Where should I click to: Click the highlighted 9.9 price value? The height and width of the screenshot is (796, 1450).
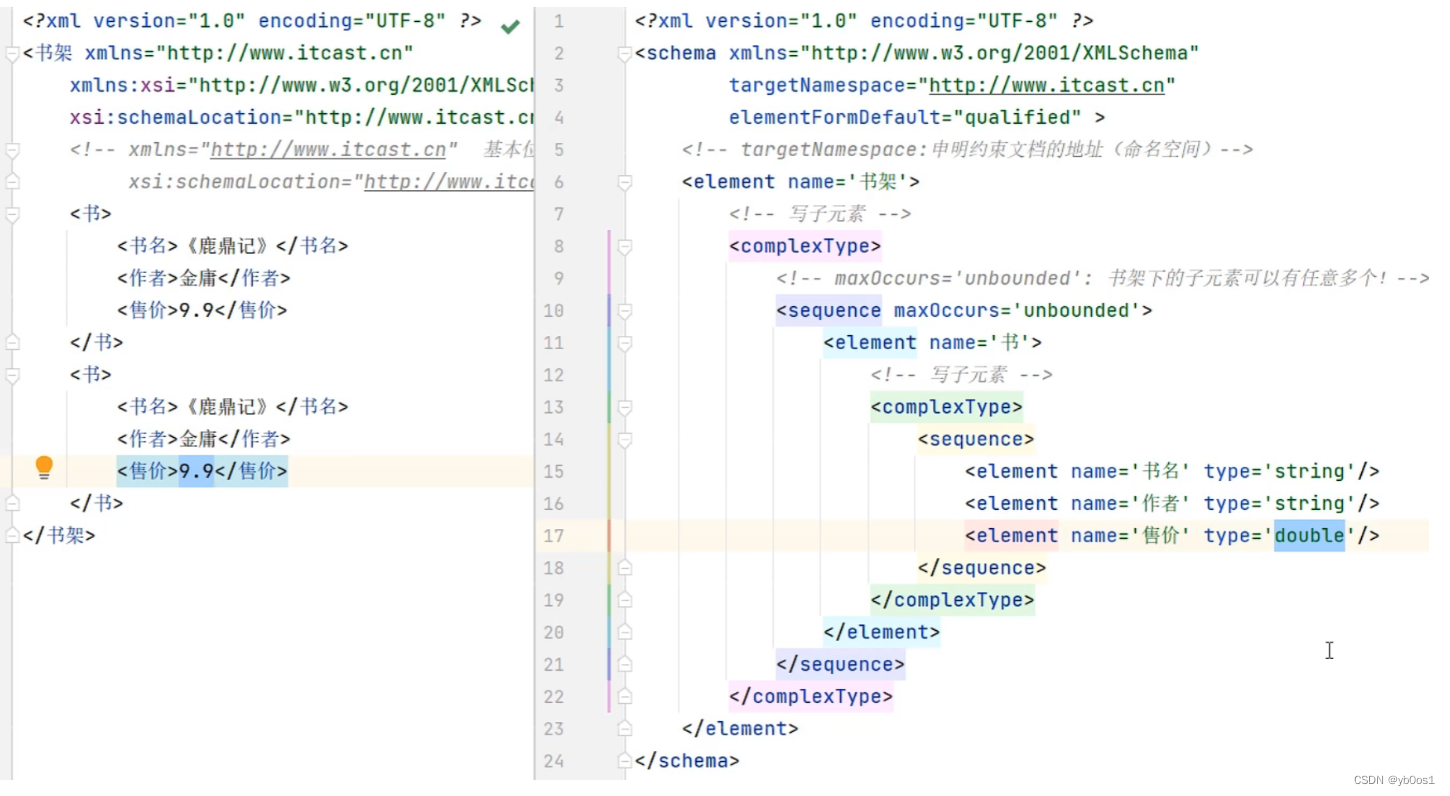[196, 471]
